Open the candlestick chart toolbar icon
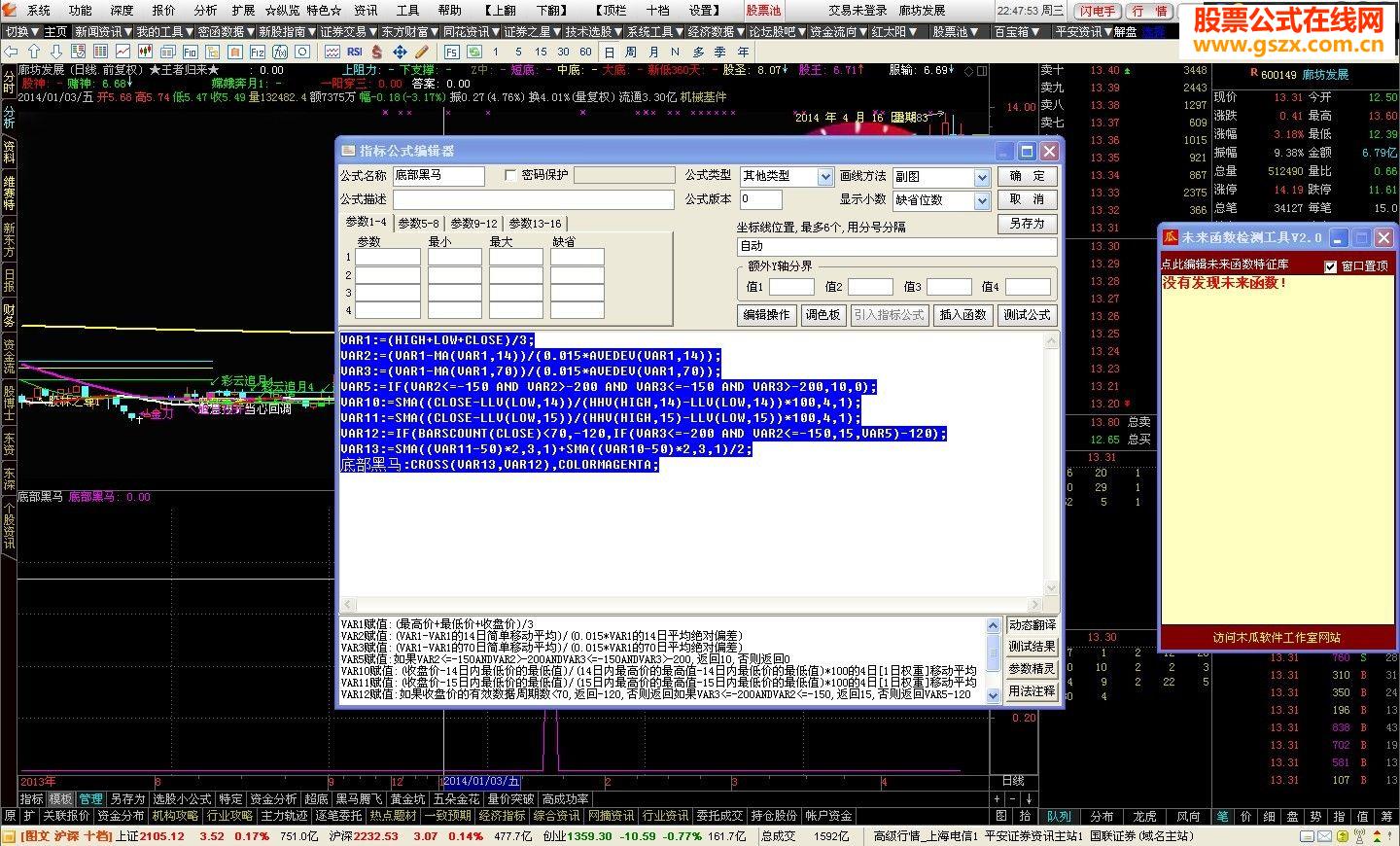 pos(145,52)
